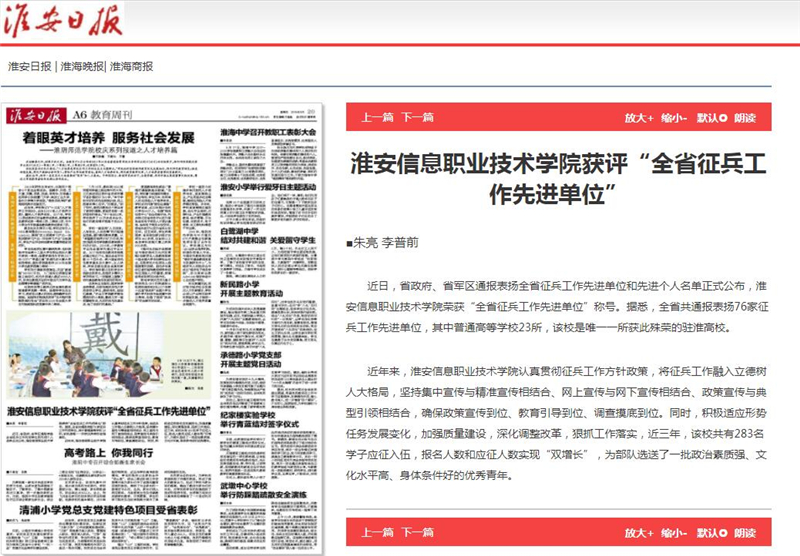Open page article 清浦小学党总支党建特色项目受省表彰
The image size is (800, 556).
point(108,510)
